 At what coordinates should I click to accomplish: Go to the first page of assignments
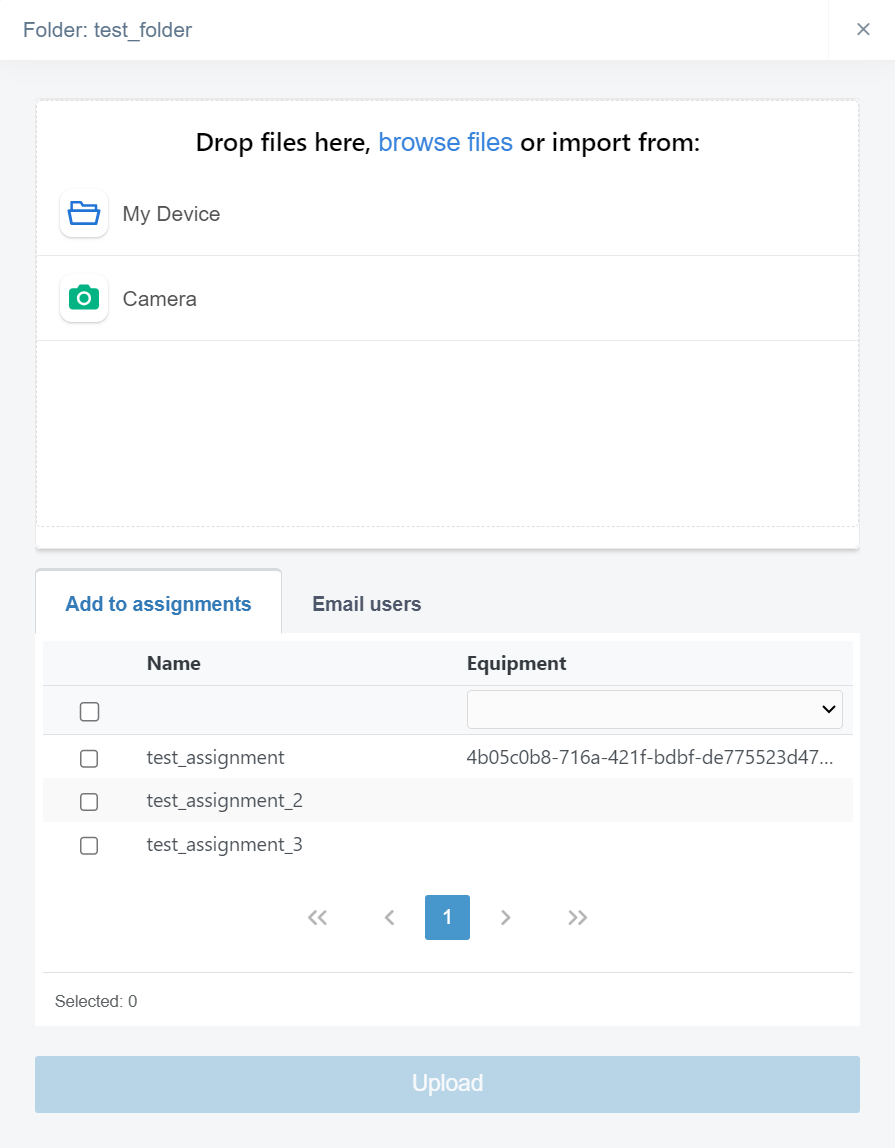point(318,918)
